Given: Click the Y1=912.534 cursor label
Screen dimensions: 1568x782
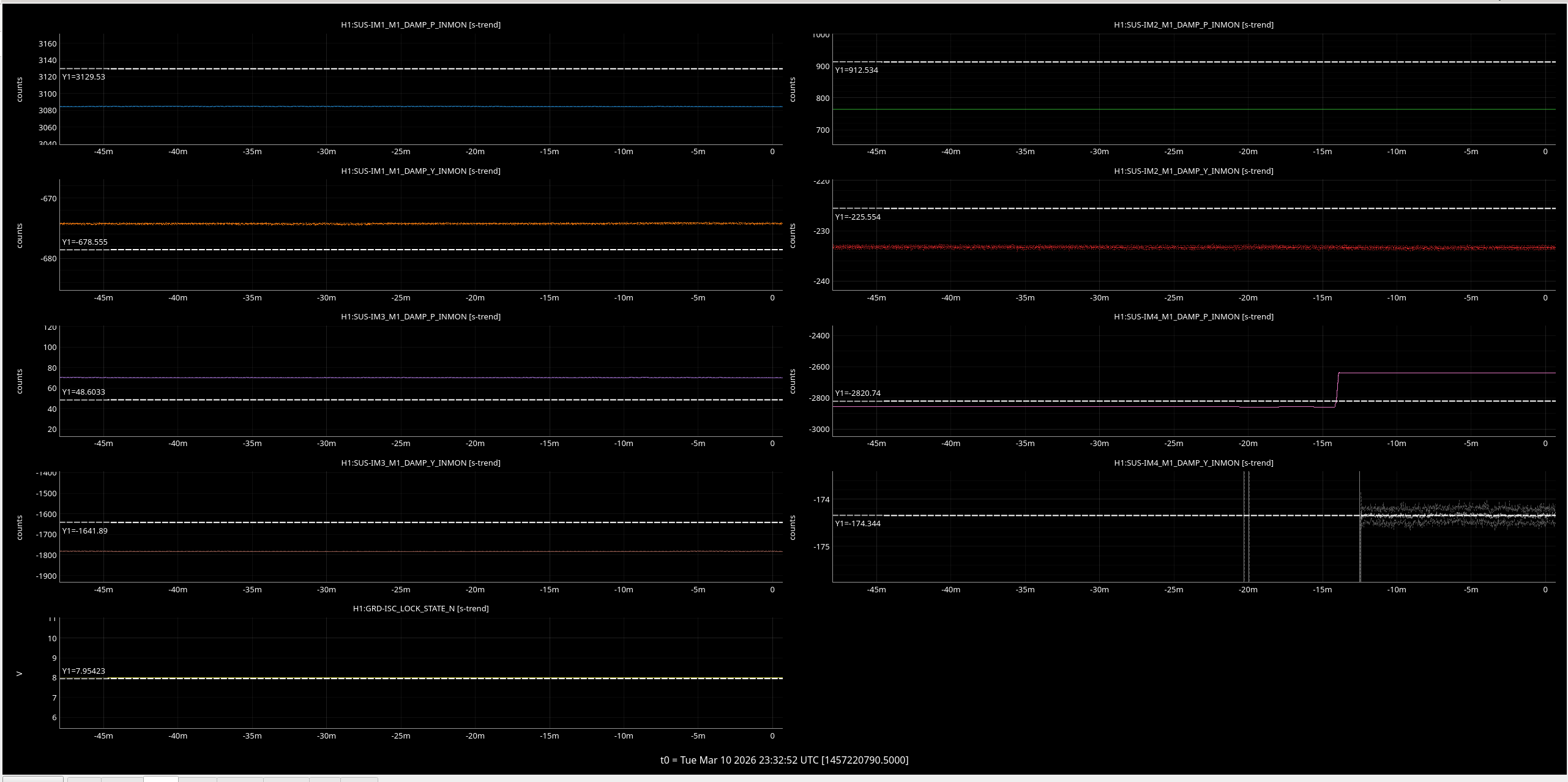Looking at the screenshot, I should (856, 70).
